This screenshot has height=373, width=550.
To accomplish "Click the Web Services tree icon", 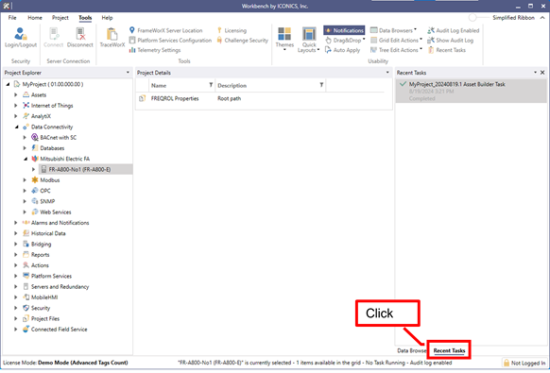I will pyautogui.click(x=35, y=212).
